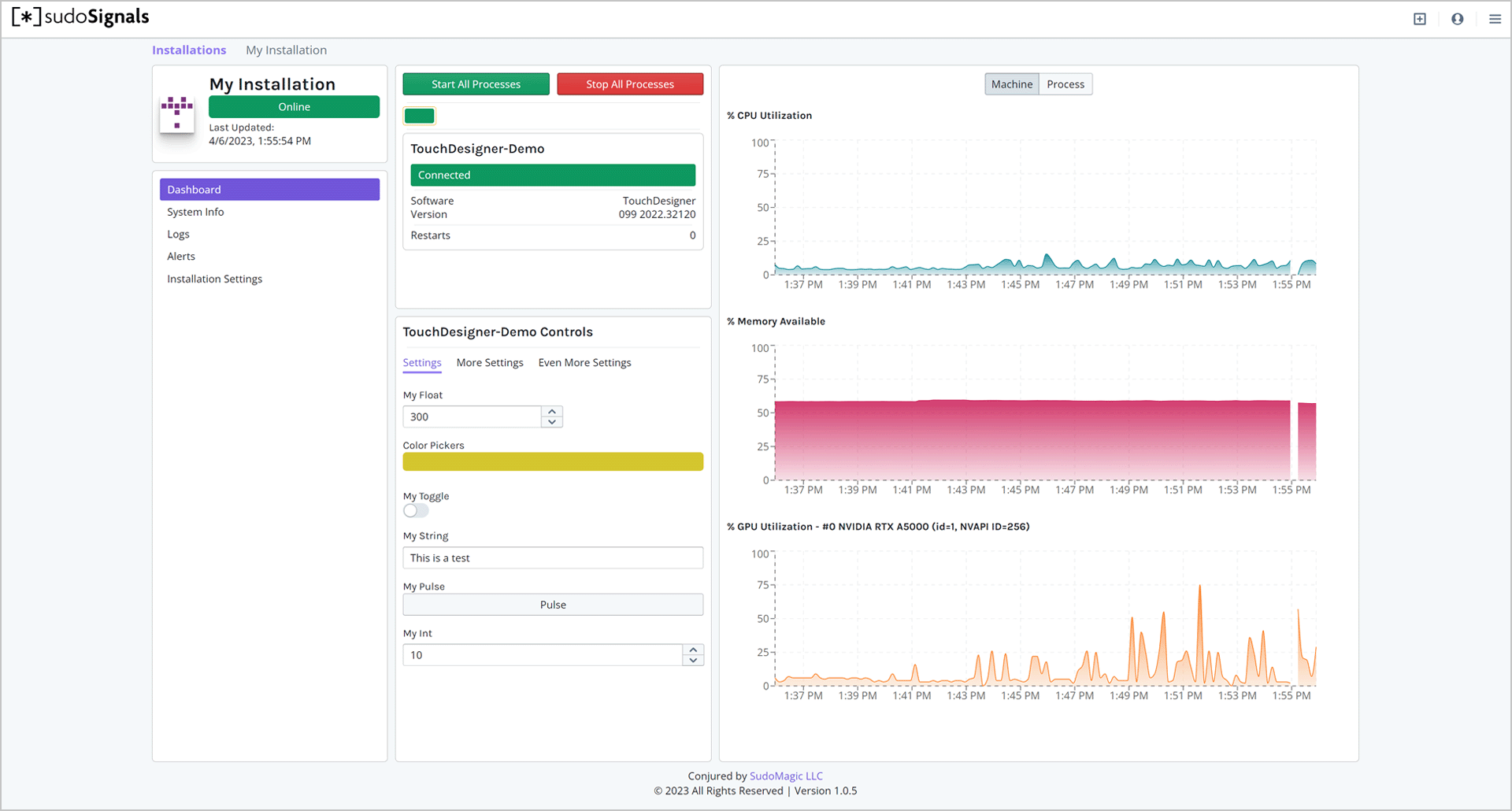This screenshot has height=811, width=1512.
Task: Click the sudoSignals logo in header
Action: [x=80, y=17]
